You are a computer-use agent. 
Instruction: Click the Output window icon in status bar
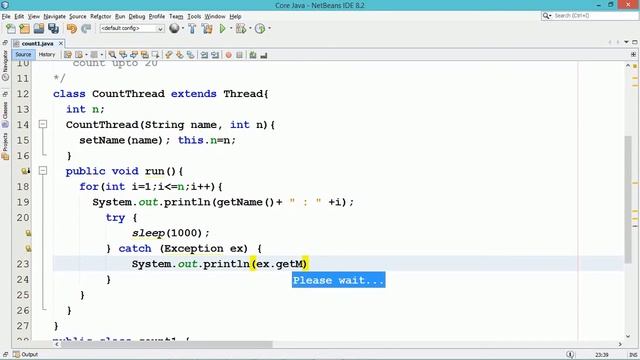pos(16,354)
